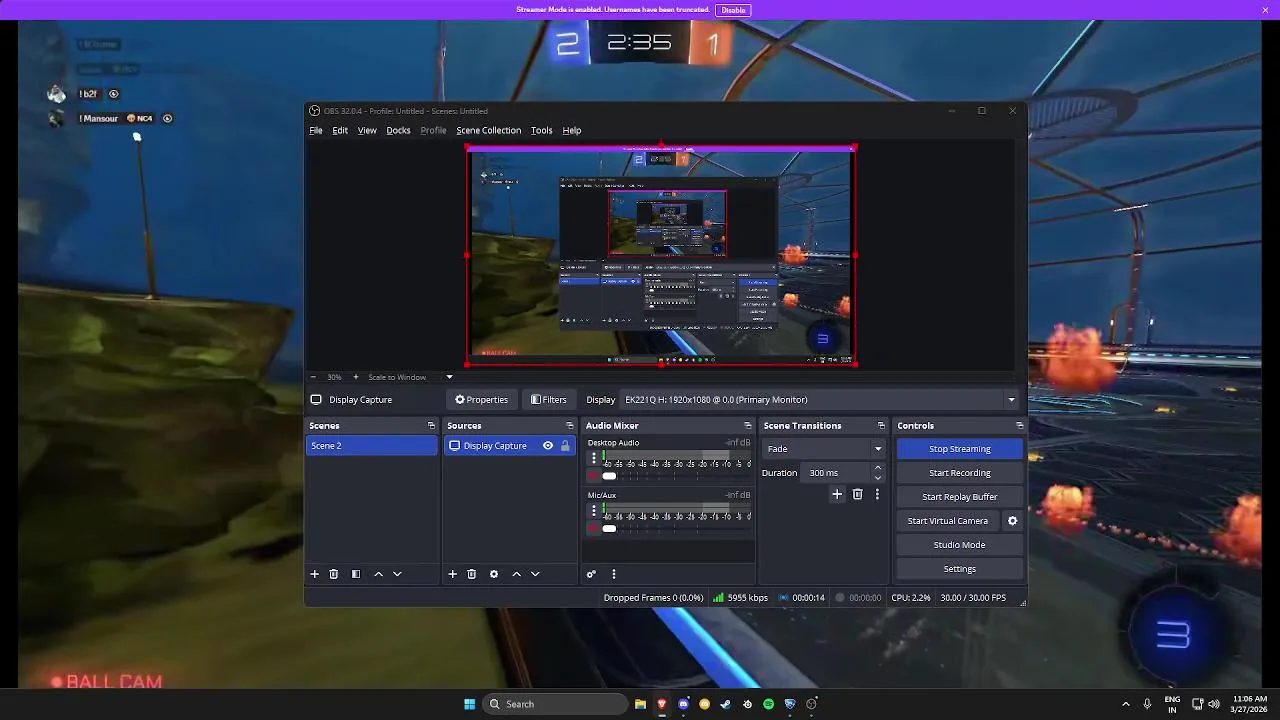Add a scene transition with plus icon
Viewport: 1280px width, 720px height.
click(837, 494)
